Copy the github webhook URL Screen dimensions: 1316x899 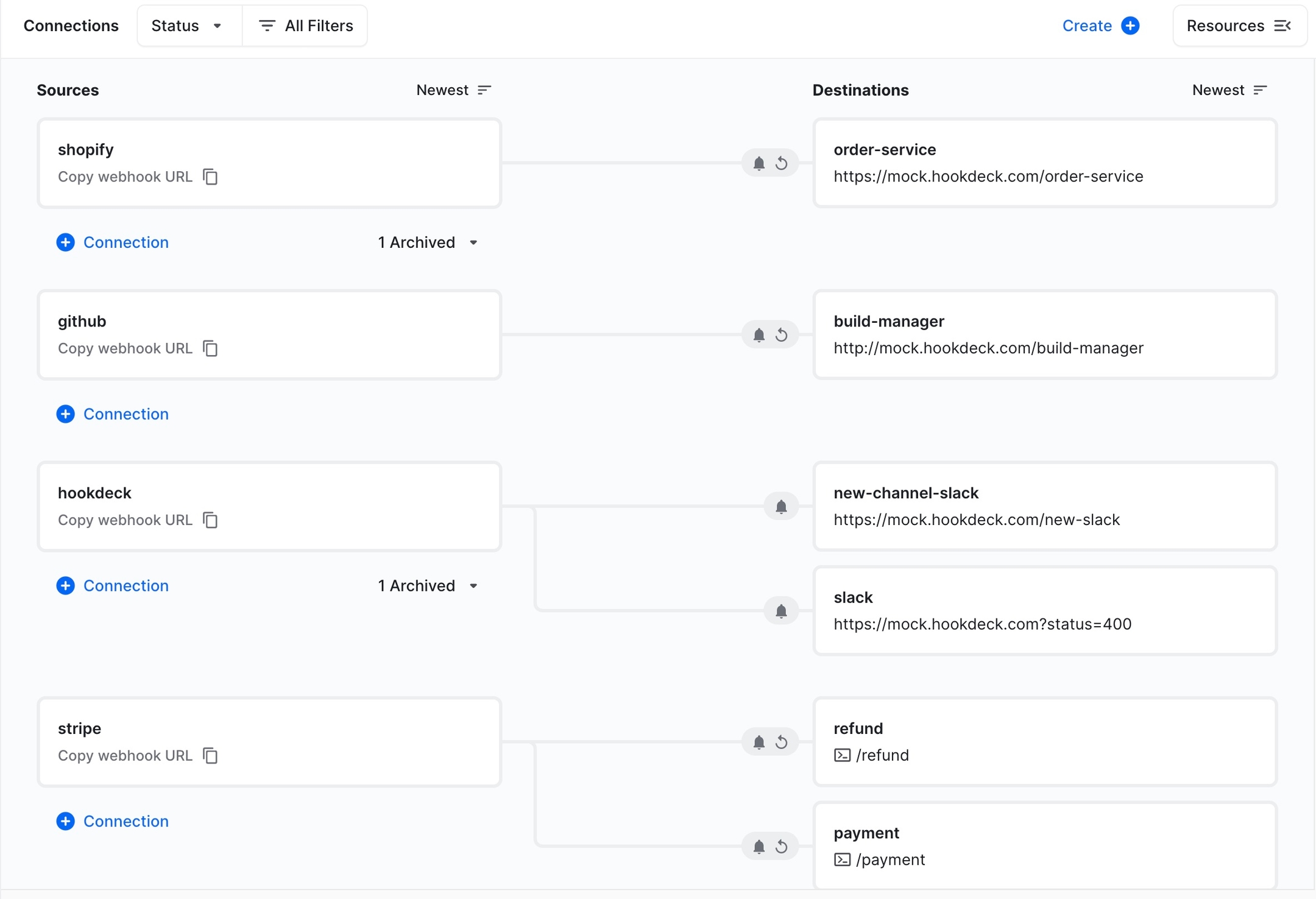coord(210,349)
